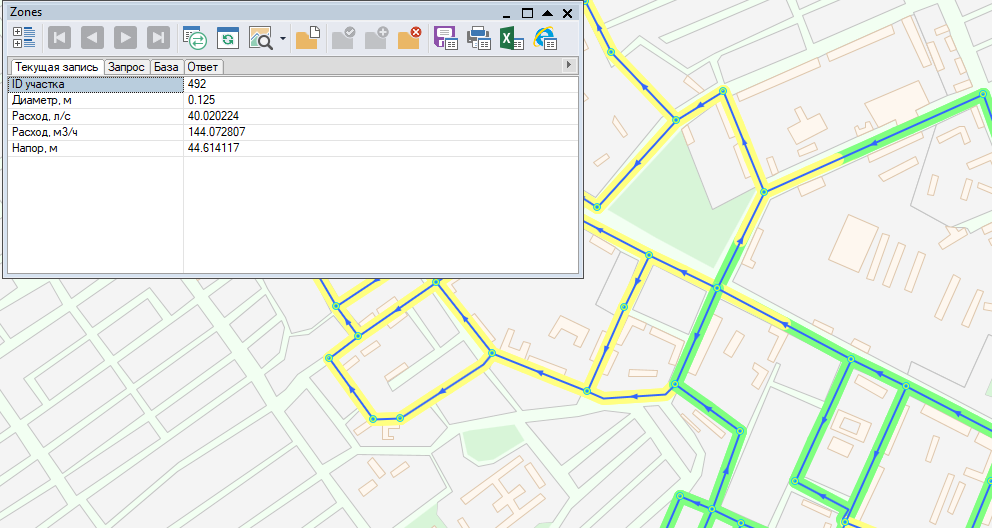This screenshot has width=992, height=528.
Task: Export the table to Excel
Action: (x=512, y=39)
